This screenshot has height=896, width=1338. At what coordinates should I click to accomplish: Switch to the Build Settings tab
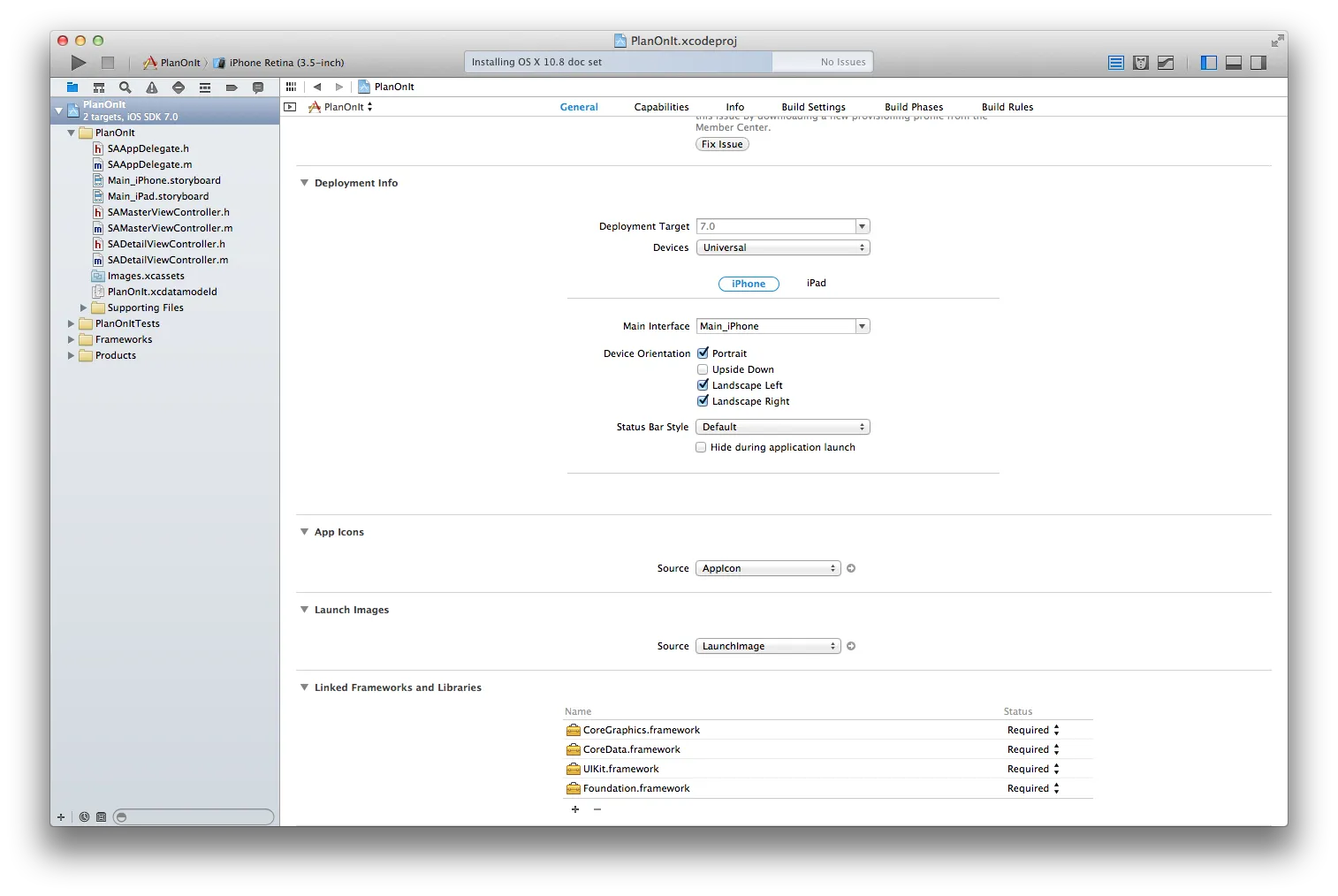[x=813, y=107]
